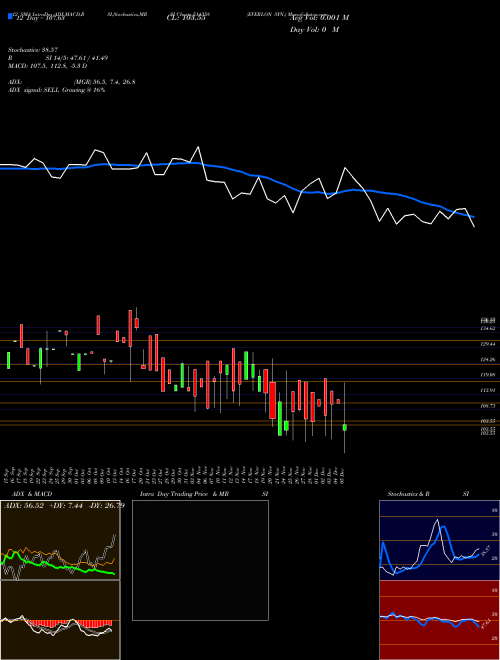Click the CL: 103.55 closing price label
The height and width of the screenshot is (660, 500).
186,18
